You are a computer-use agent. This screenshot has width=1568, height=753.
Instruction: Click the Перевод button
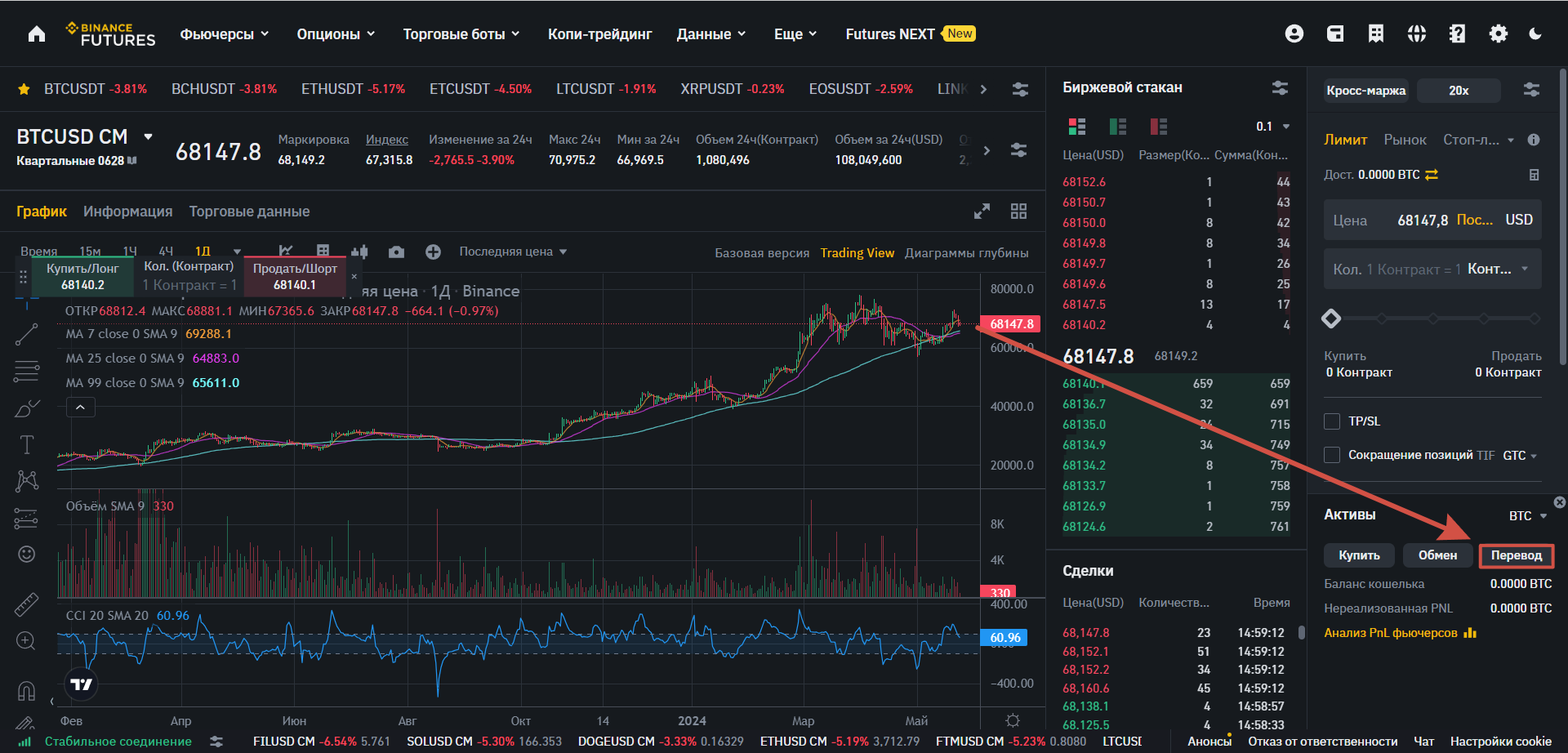pos(1517,555)
